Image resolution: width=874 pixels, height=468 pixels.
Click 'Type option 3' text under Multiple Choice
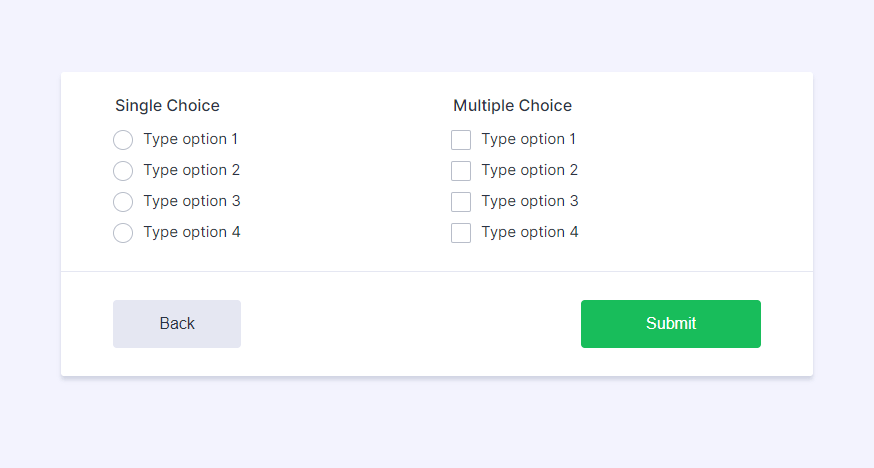tap(529, 201)
